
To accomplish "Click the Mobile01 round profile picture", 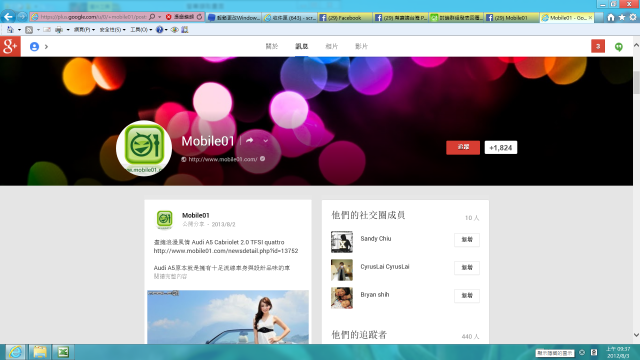I will (144, 148).
